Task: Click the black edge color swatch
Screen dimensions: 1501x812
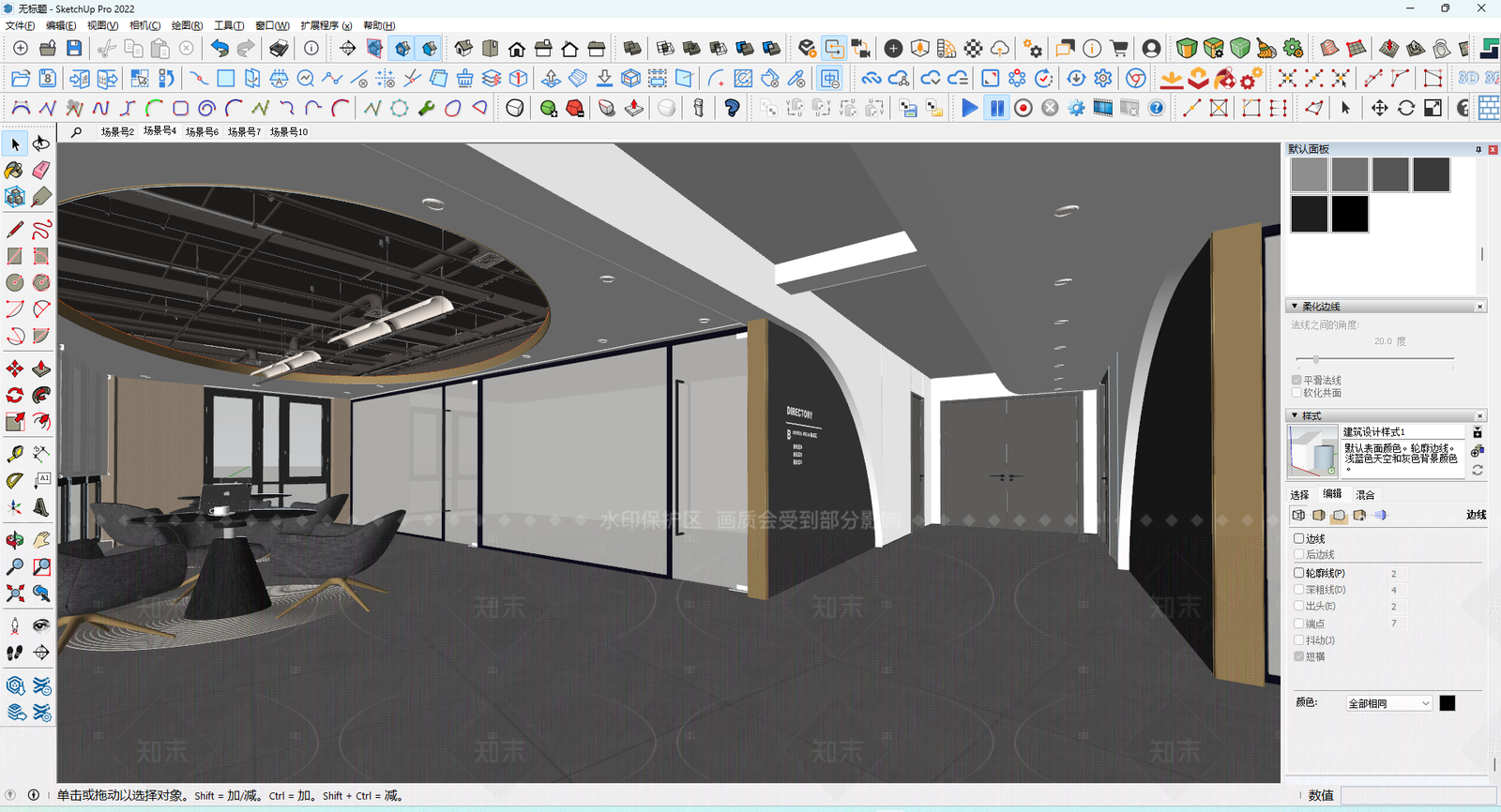Action: click(1448, 703)
